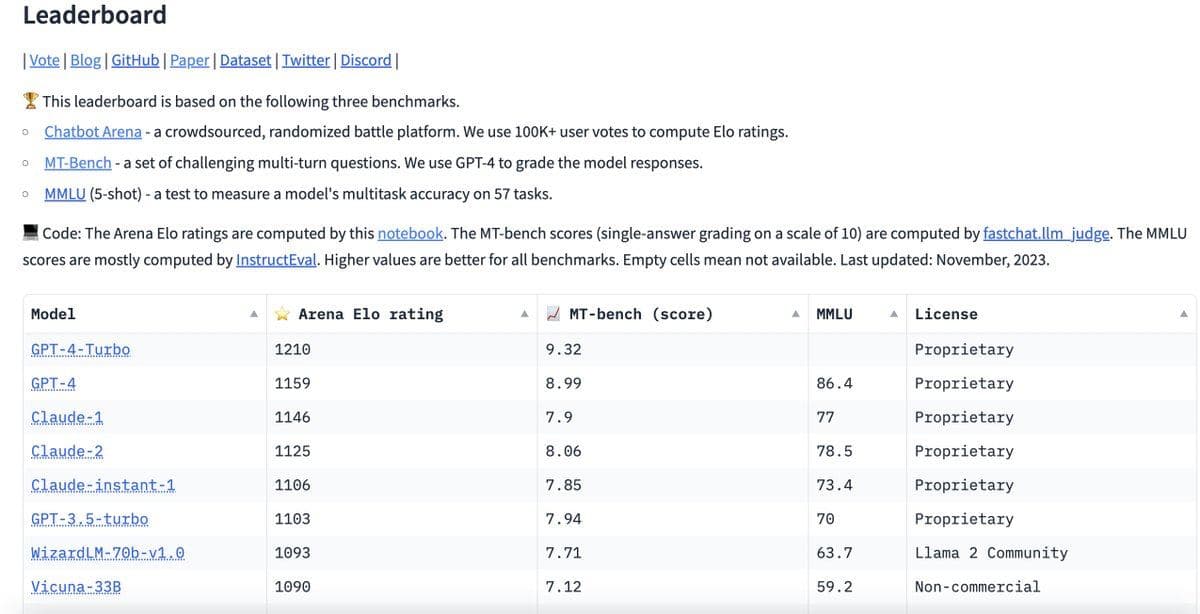1200x614 pixels.
Task: Open the InstructEval link
Action: pyautogui.click(x=278, y=260)
